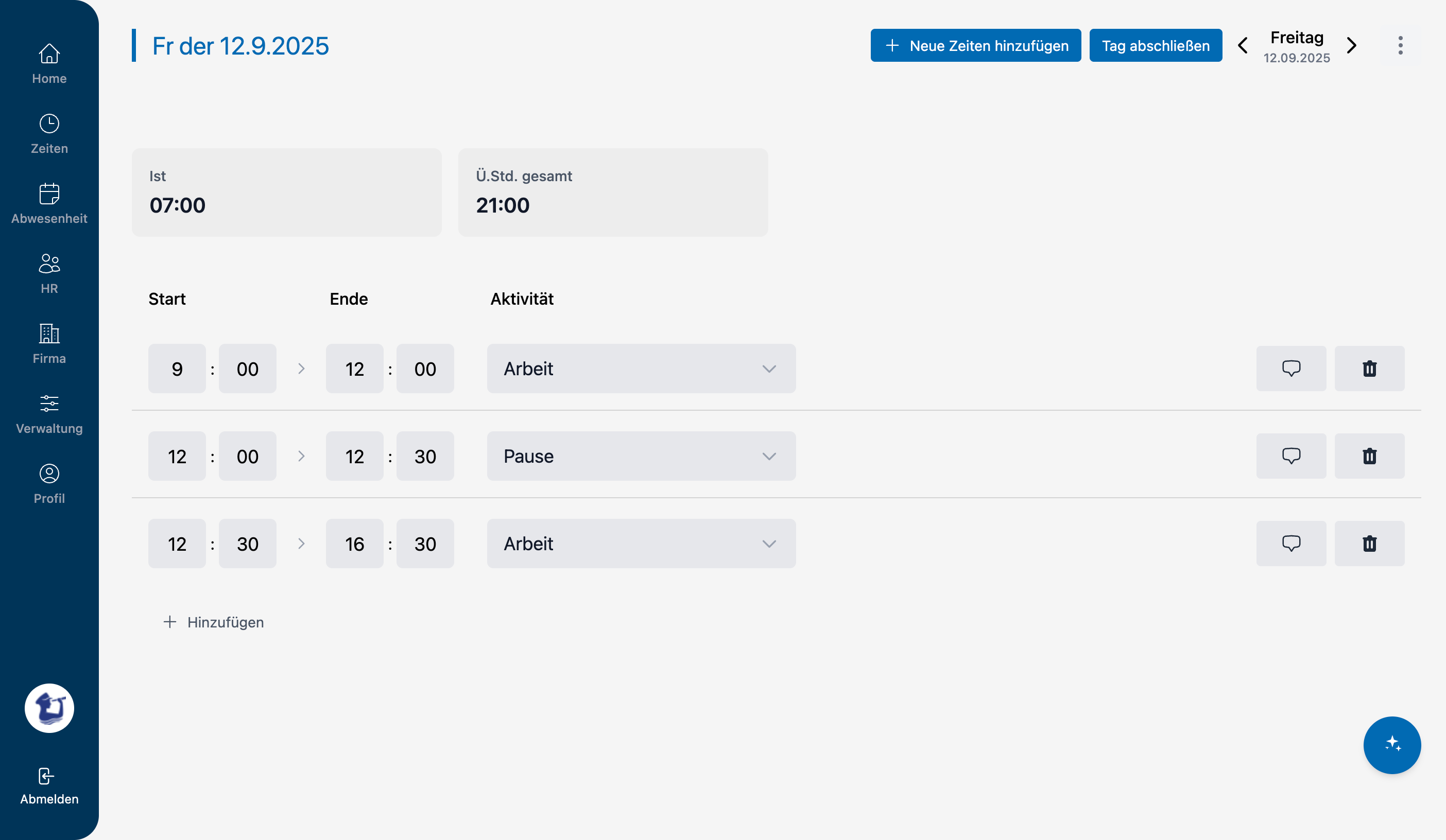Expand the last Arbeit activity dropdown
The height and width of the screenshot is (840, 1446).
pos(641,543)
